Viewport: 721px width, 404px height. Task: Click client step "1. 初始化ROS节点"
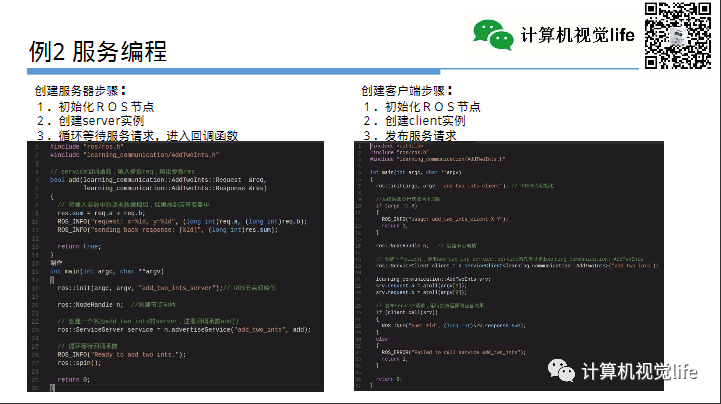(422, 107)
